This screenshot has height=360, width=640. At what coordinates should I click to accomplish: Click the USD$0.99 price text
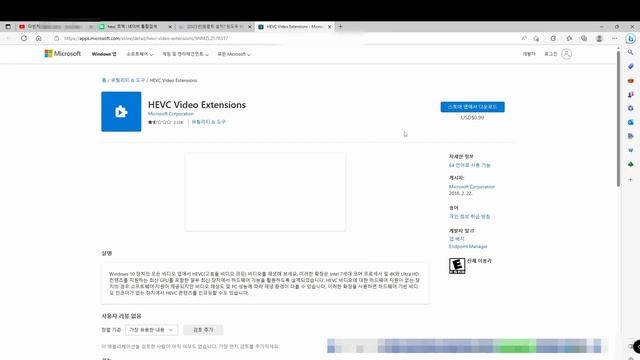pos(472,118)
